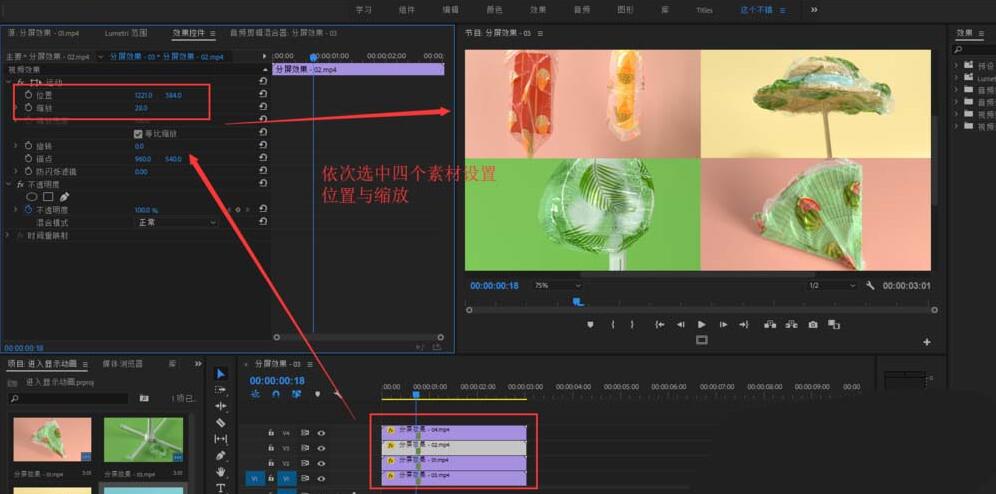Select the pen mask tool under 不透明度
Screen dimensions: 996x494
click(64, 197)
